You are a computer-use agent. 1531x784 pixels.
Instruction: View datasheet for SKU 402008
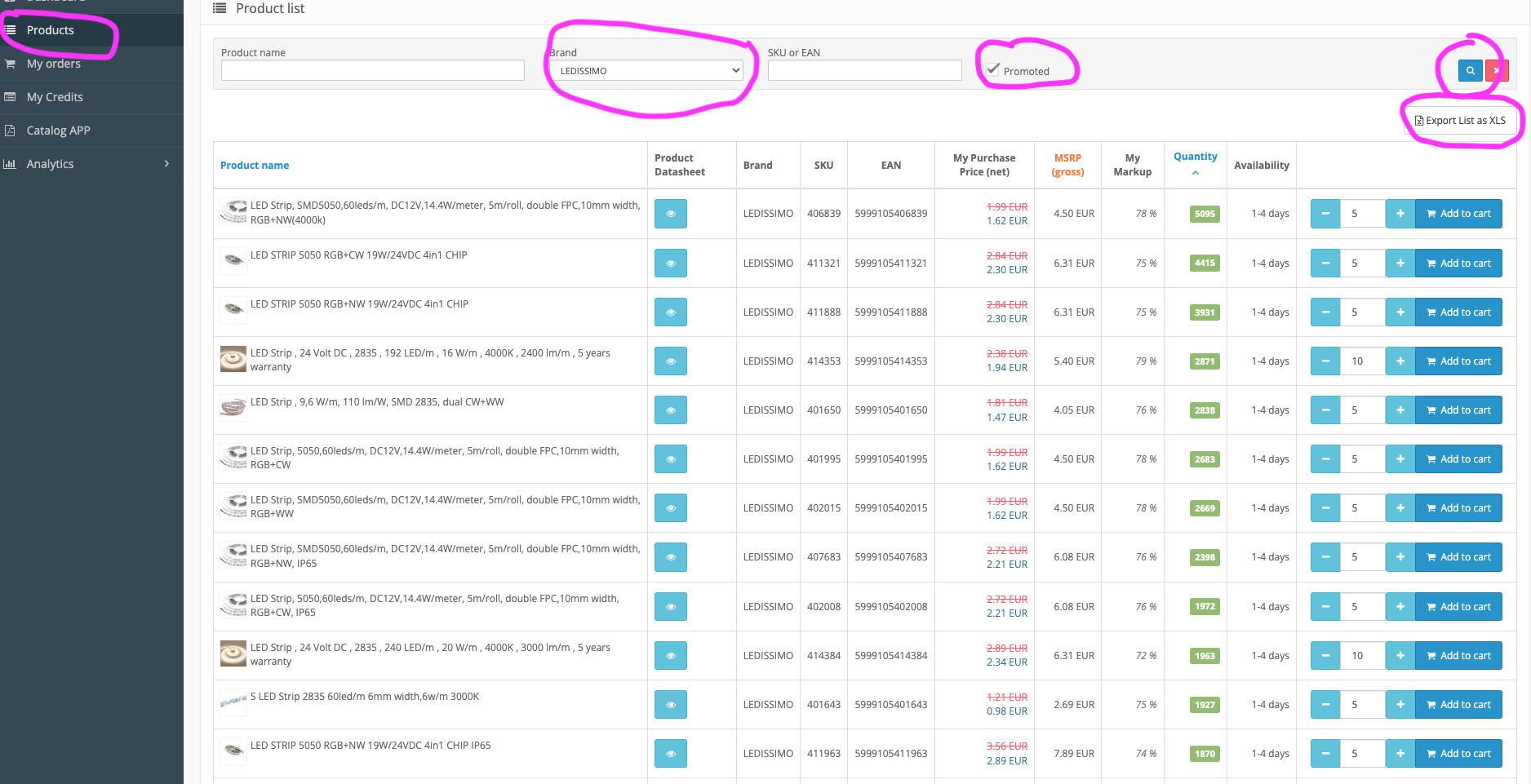click(x=671, y=607)
